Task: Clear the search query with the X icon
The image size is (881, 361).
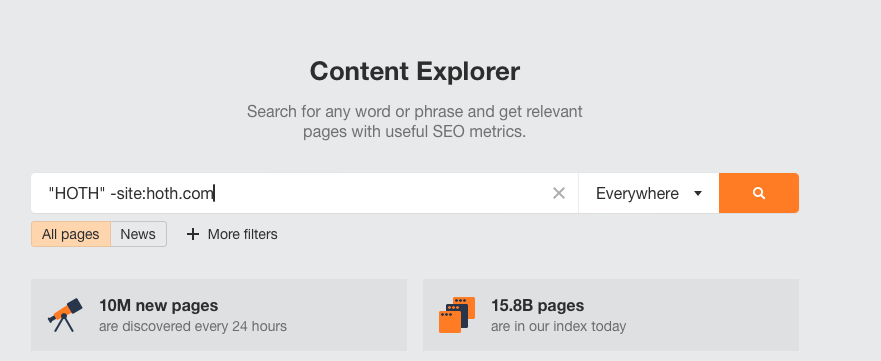Action: click(558, 193)
